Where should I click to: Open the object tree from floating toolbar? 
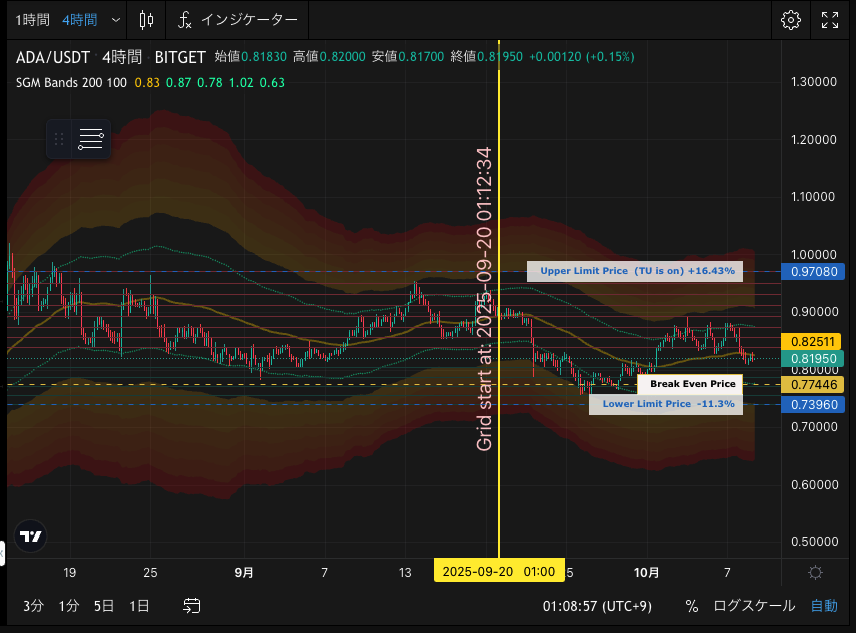(91, 140)
